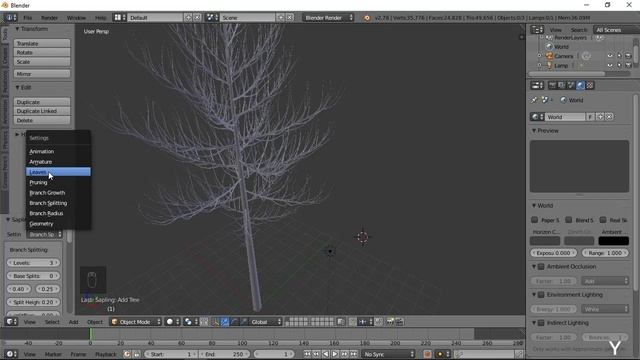This screenshot has width=640, height=360.
Task: Open the viewport shading selector
Action: (x=173, y=322)
